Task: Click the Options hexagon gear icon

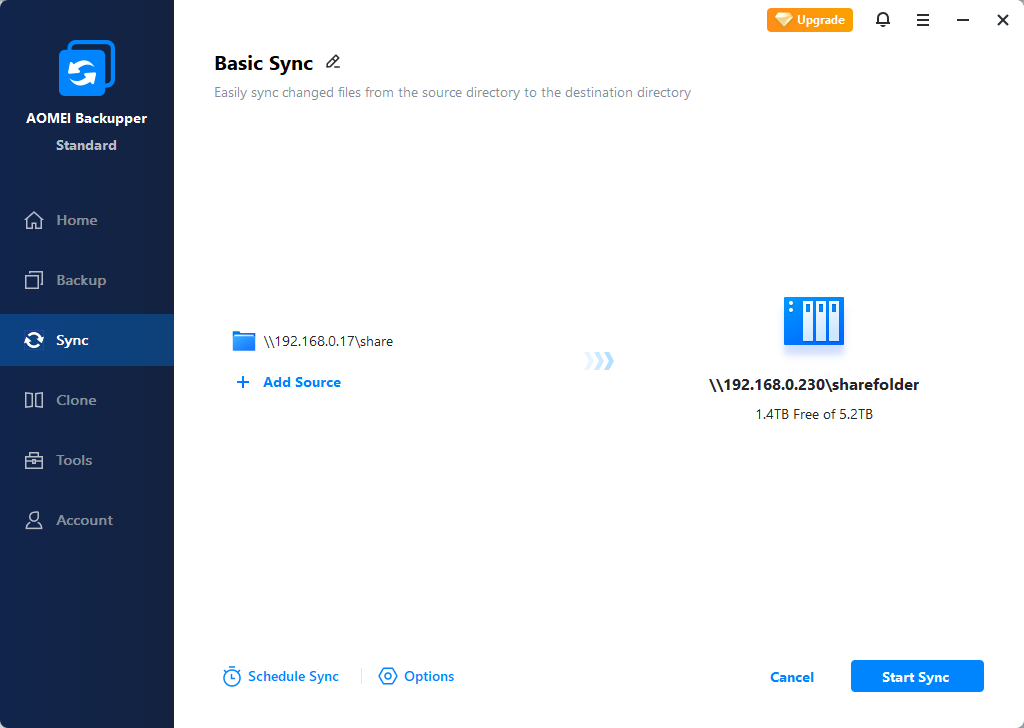Action: coord(388,677)
